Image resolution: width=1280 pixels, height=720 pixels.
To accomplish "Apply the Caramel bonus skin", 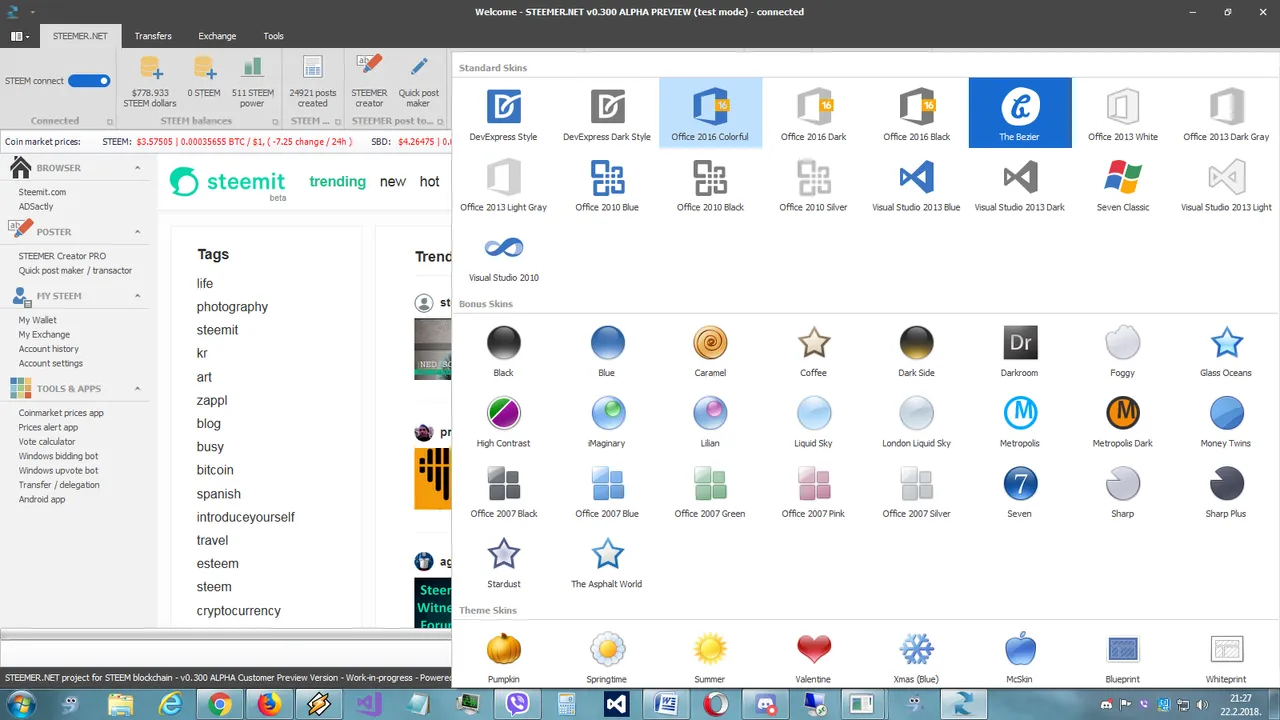I will coord(710,349).
